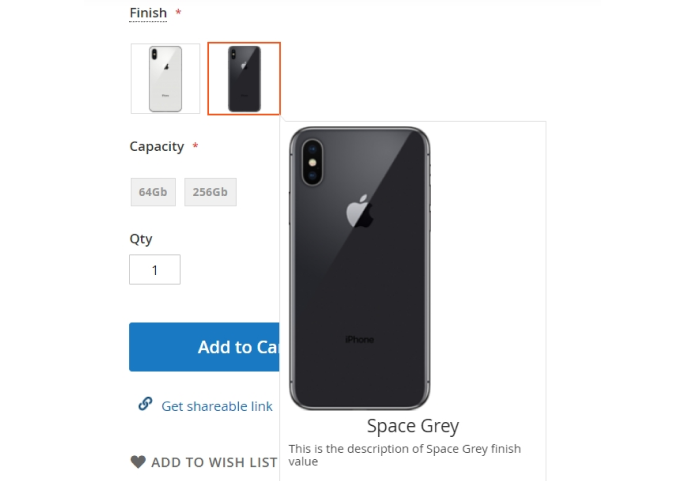Click the Qty input field
This screenshot has height=481, width=685.
pos(155,270)
